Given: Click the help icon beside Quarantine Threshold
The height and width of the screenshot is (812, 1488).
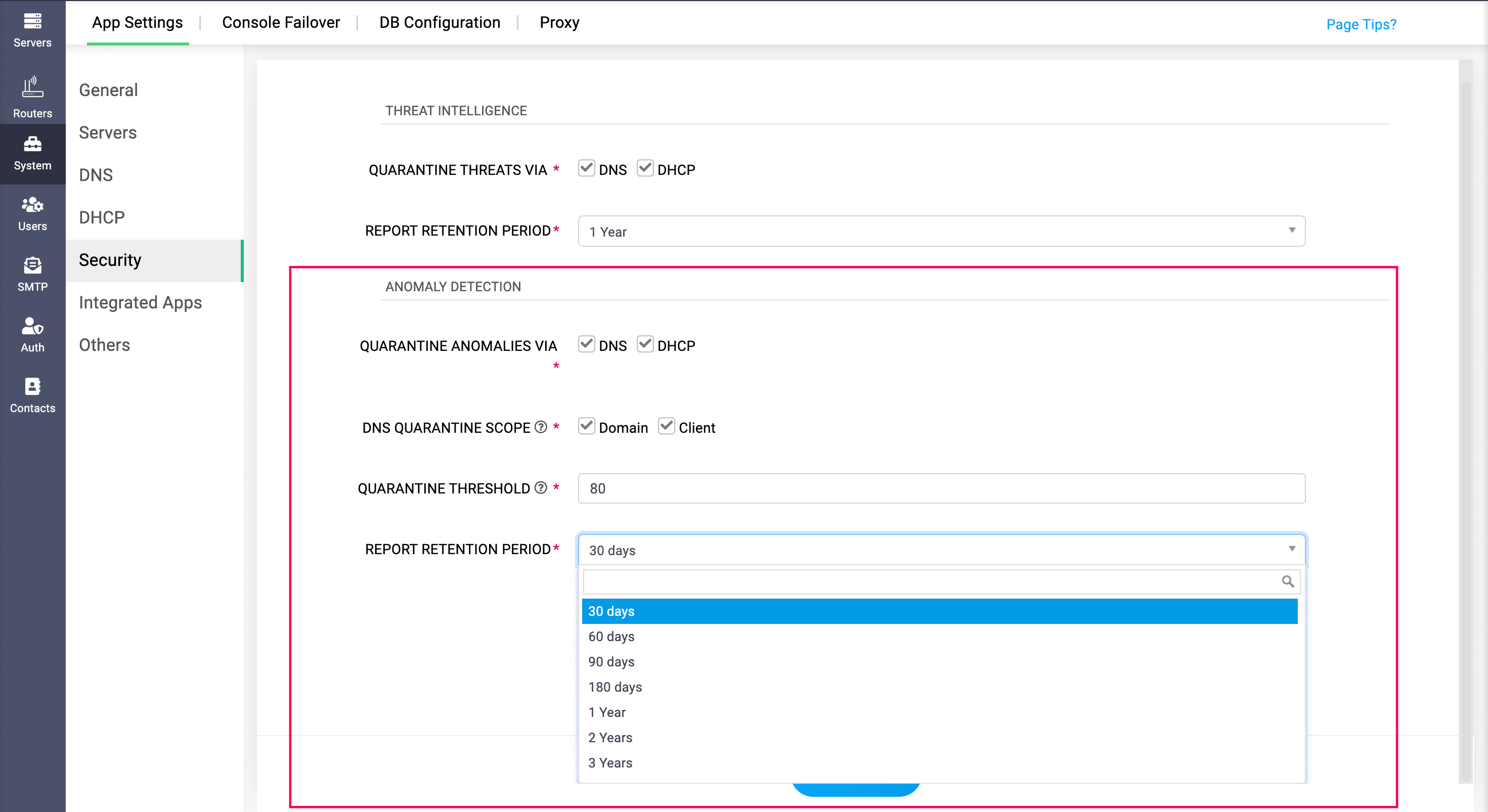Looking at the screenshot, I should [540, 488].
